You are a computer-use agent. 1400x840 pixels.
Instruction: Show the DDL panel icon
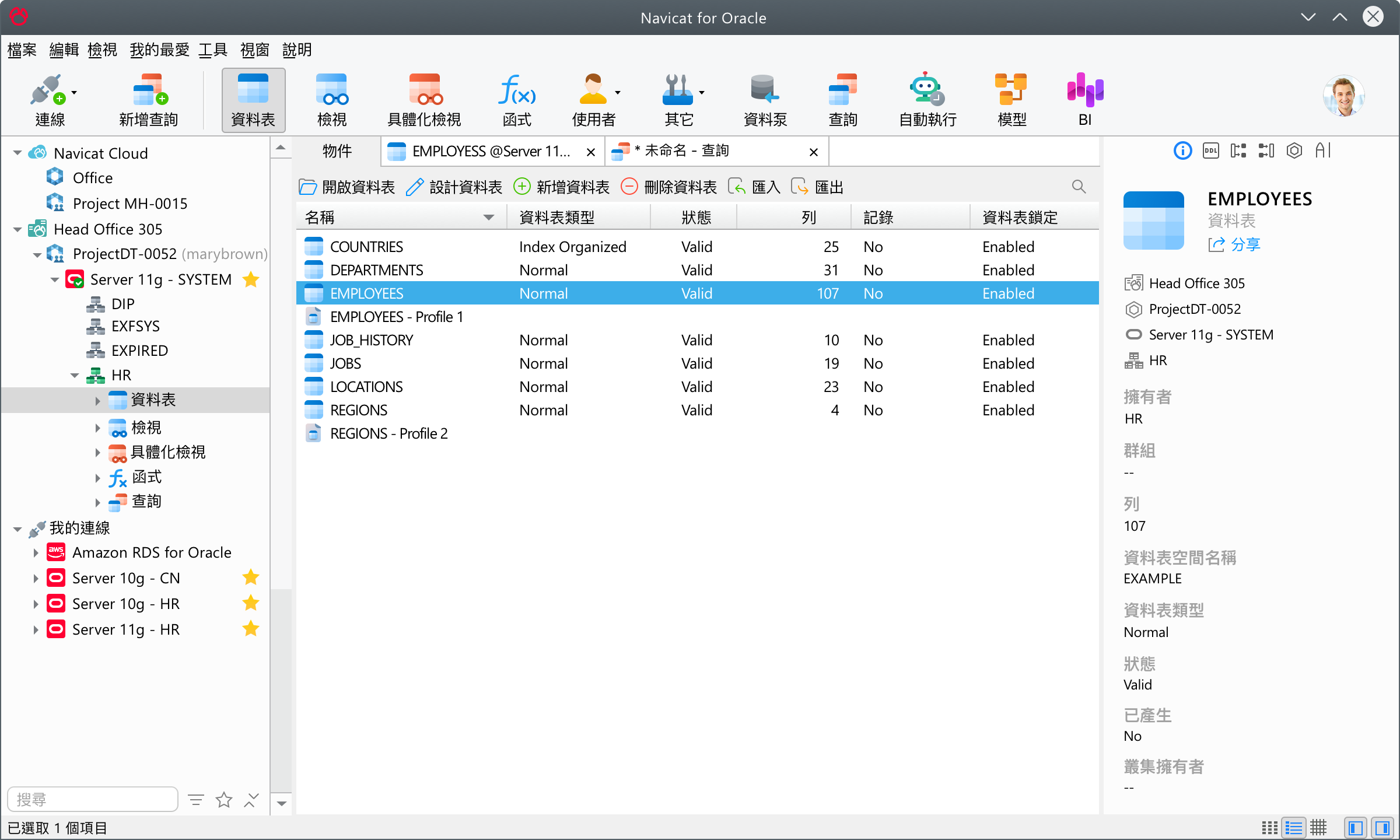(x=1210, y=151)
